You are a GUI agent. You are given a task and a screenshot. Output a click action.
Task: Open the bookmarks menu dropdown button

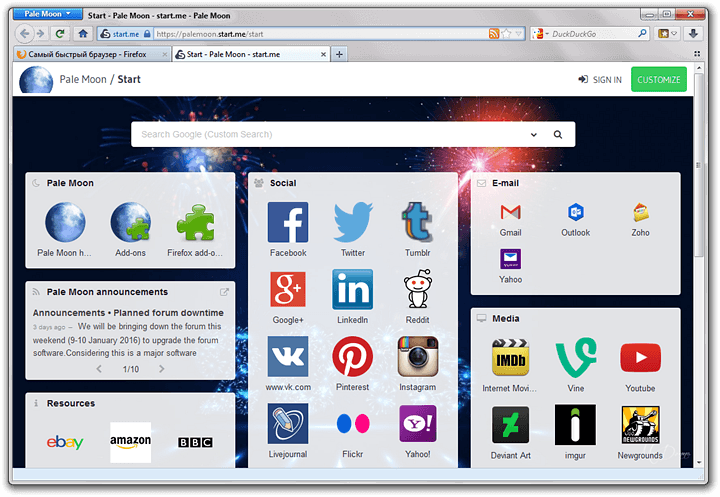tap(668, 34)
